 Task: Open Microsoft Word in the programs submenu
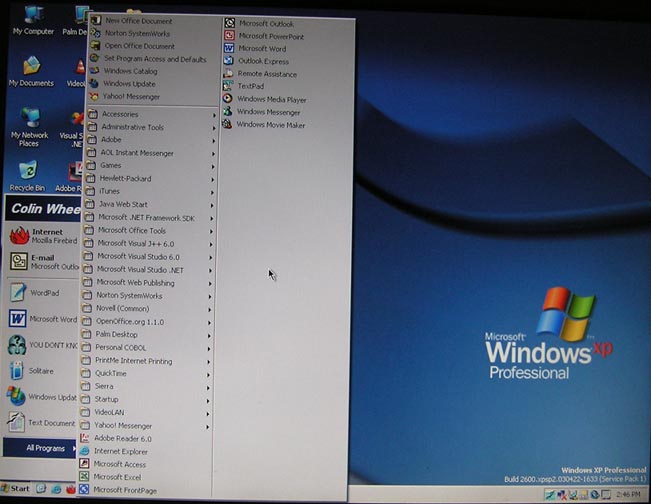[x=255, y=49]
